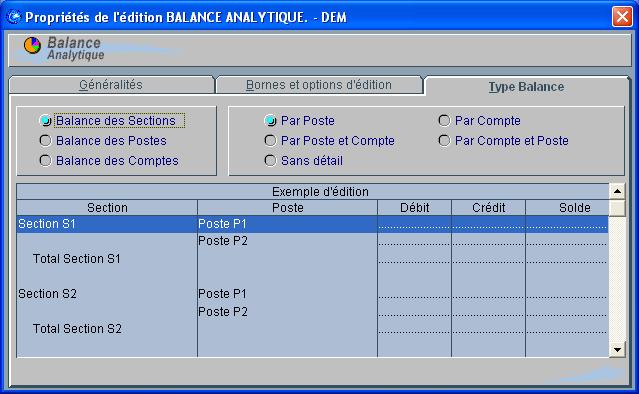Click the Exemple d'édition header
639x394 pixels.
point(313,191)
